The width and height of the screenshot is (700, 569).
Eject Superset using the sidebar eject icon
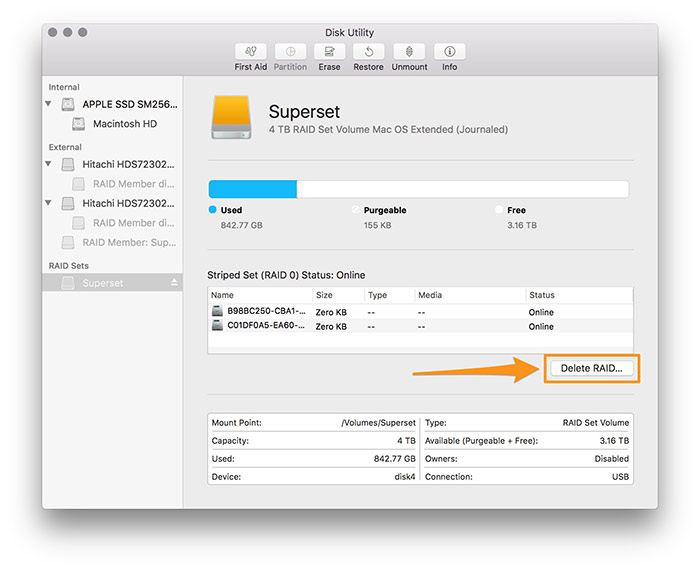click(174, 282)
